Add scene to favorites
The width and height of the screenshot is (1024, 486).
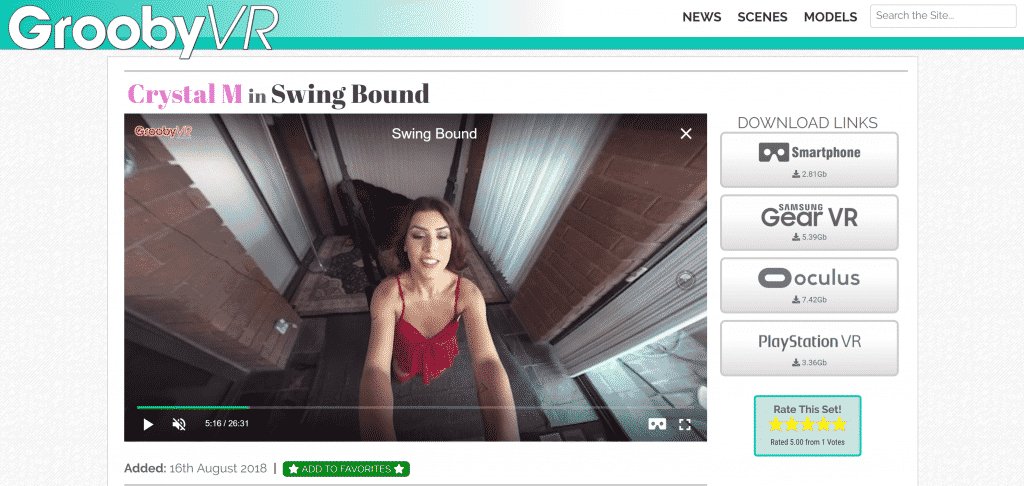tap(346, 469)
